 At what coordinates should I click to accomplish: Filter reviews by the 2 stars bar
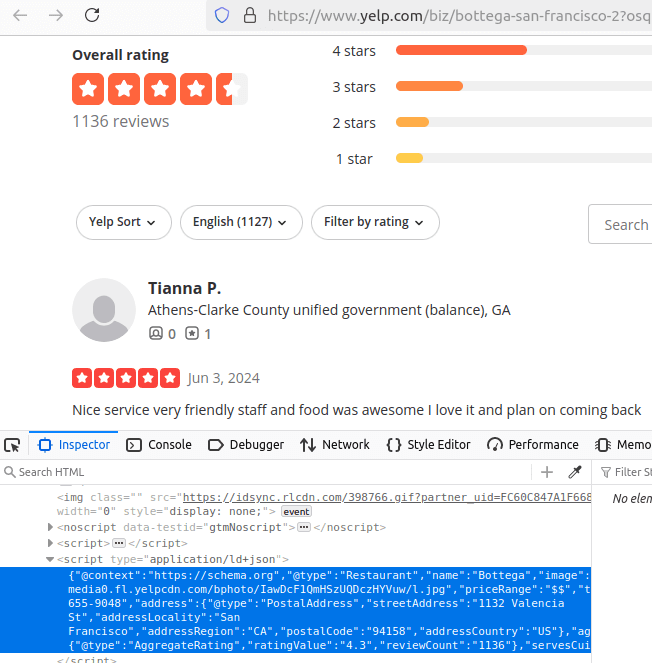click(x=523, y=122)
